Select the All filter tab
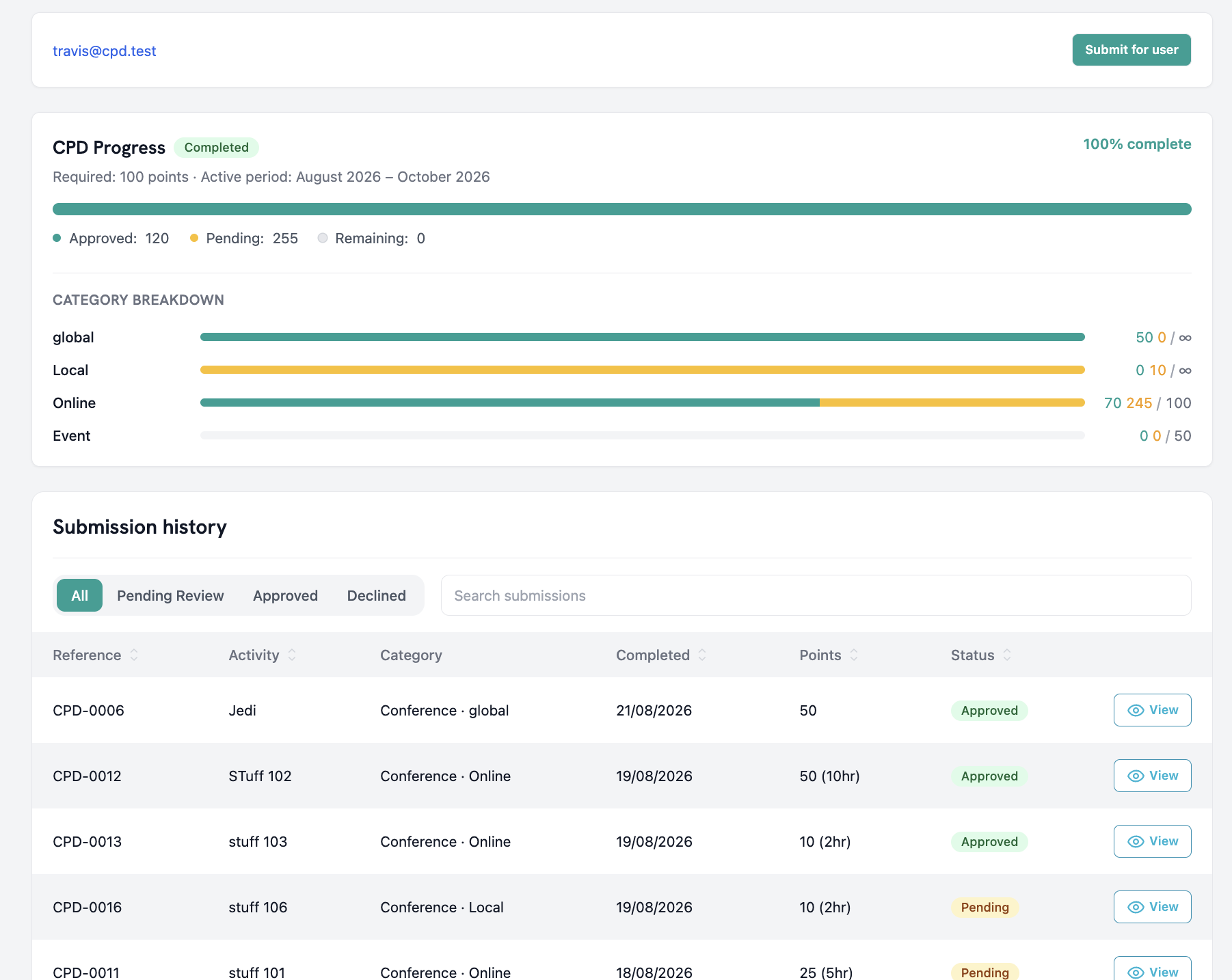1232x980 pixels. tap(79, 595)
